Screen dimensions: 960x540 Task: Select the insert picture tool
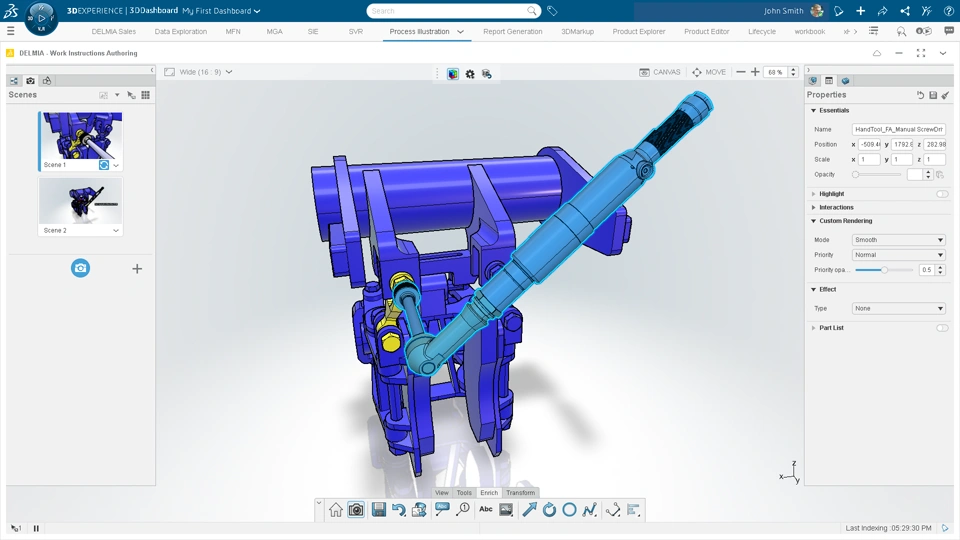click(x=506, y=509)
